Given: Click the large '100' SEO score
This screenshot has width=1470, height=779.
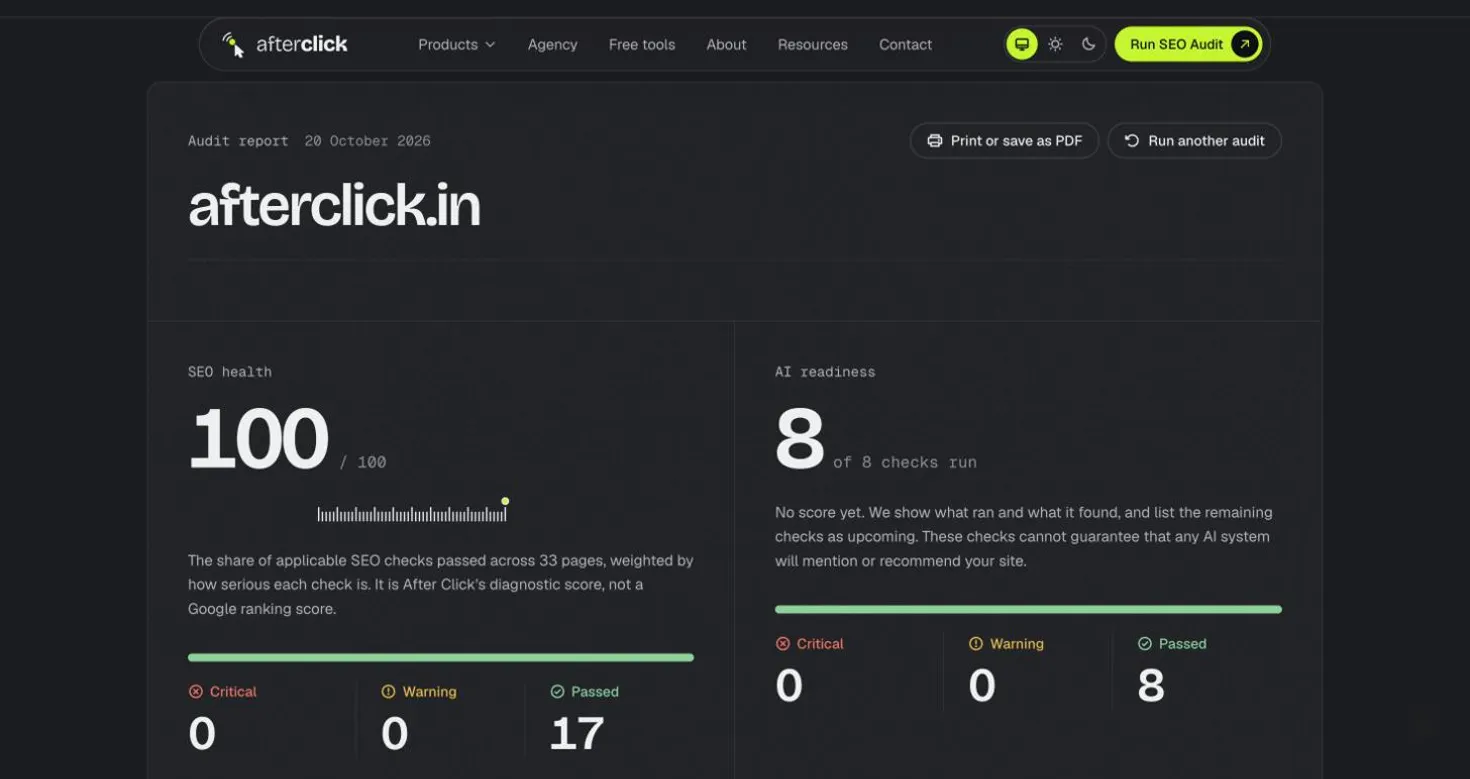Looking at the screenshot, I should click(x=259, y=439).
